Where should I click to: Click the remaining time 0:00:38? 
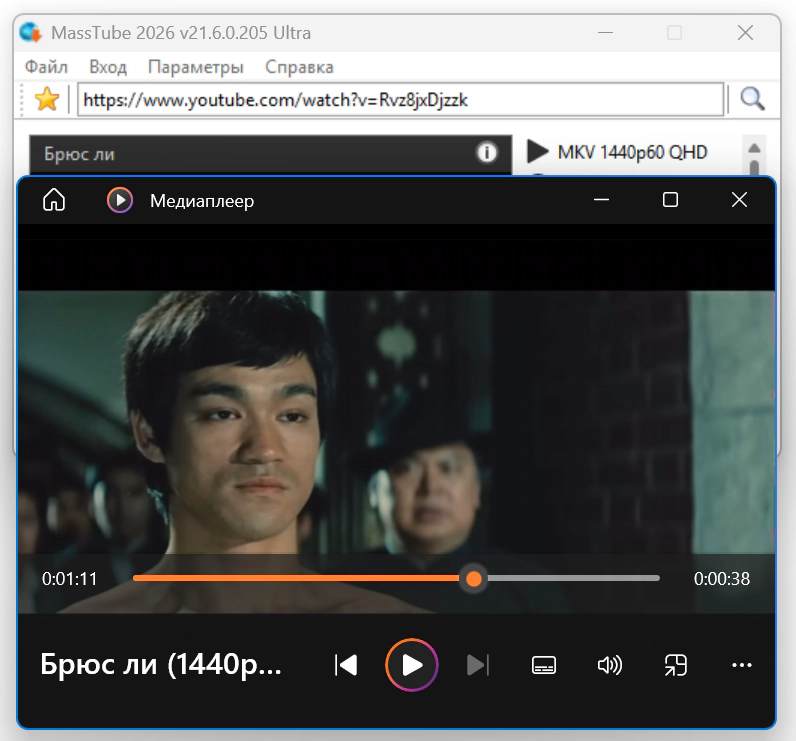[721, 579]
